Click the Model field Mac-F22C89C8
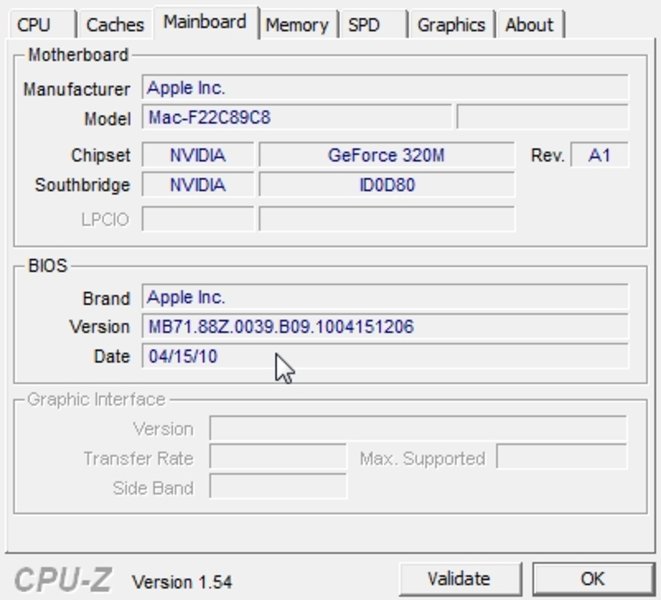The height and width of the screenshot is (600, 661). [x=297, y=117]
